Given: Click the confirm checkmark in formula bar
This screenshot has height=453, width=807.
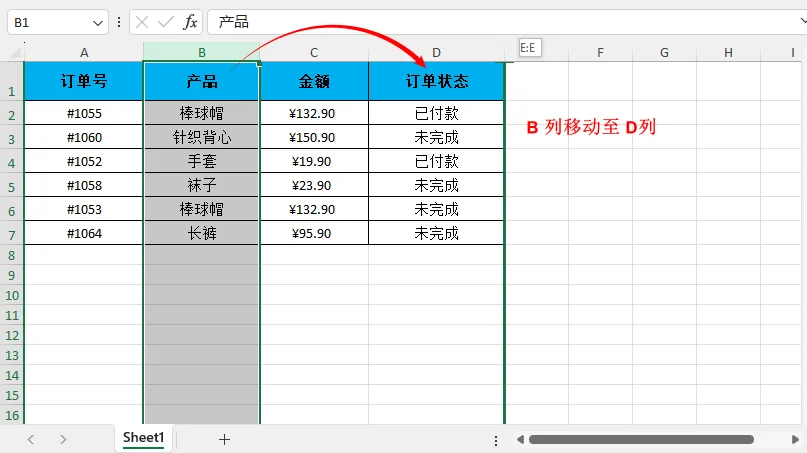Looking at the screenshot, I should (x=166, y=22).
